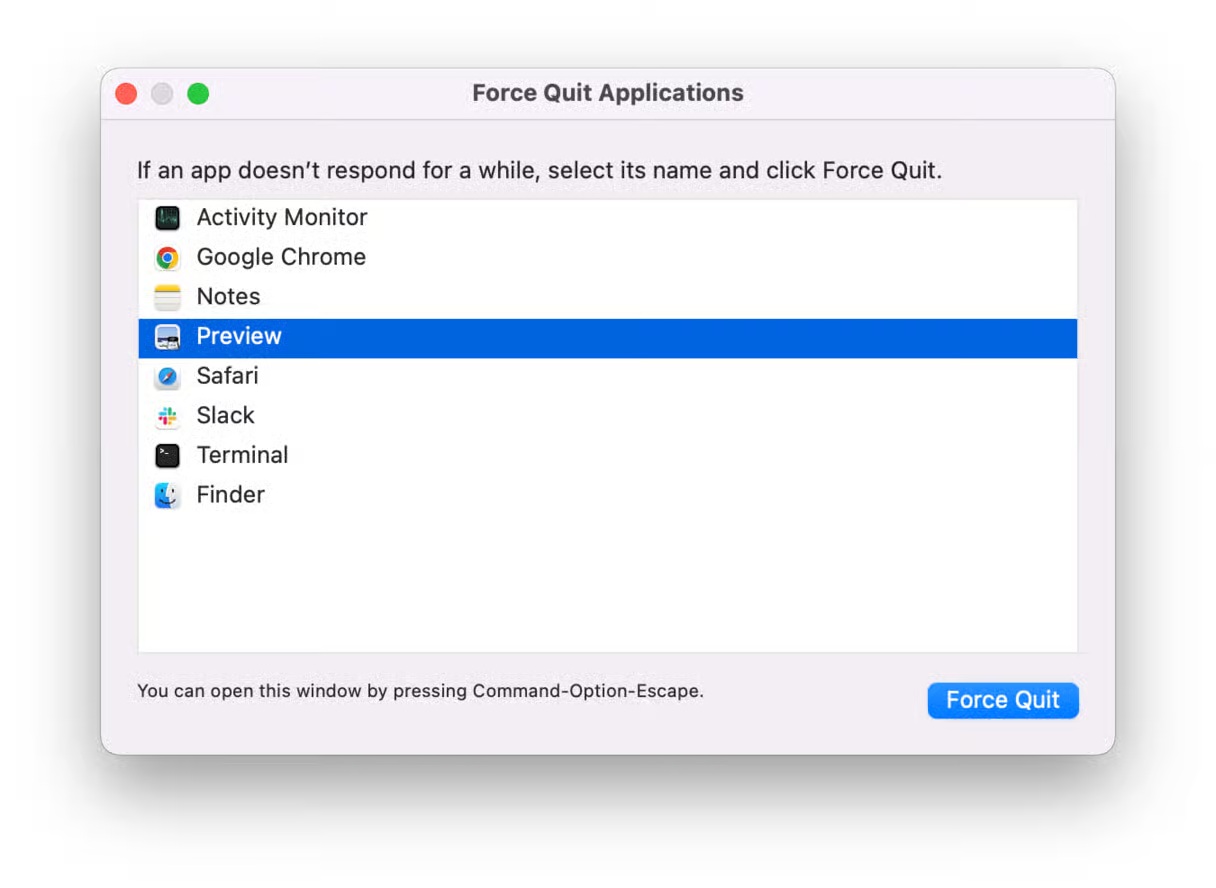
Task: Click the Safari compass icon
Action: tap(167, 377)
